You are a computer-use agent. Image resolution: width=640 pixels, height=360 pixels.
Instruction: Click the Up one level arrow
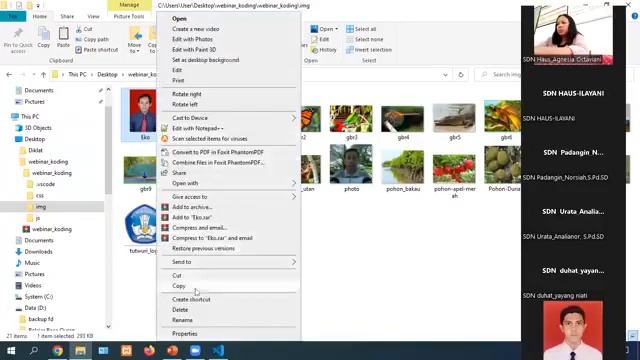pos(43,75)
